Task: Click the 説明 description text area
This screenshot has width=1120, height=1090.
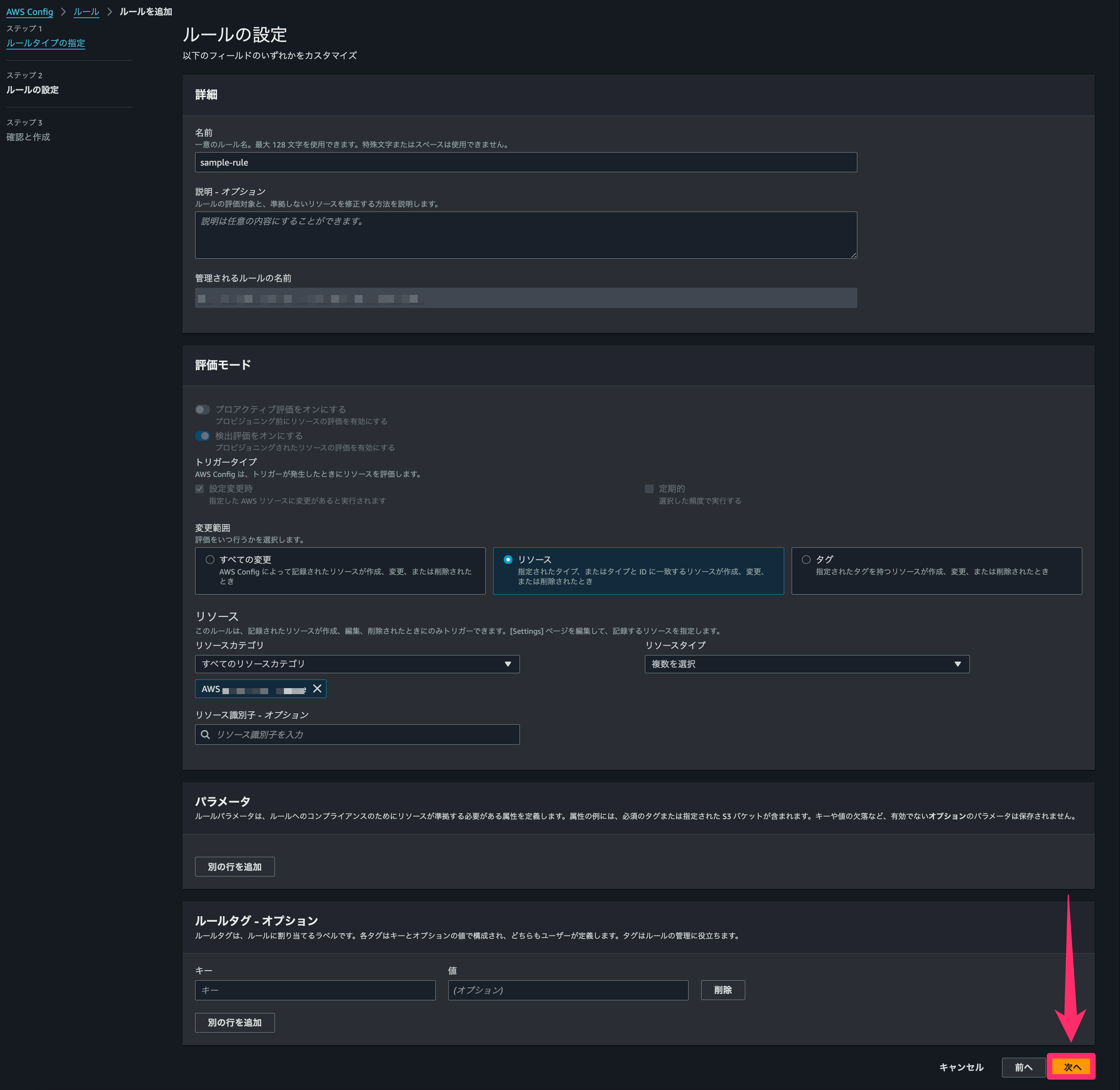Action: click(x=526, y=235)
